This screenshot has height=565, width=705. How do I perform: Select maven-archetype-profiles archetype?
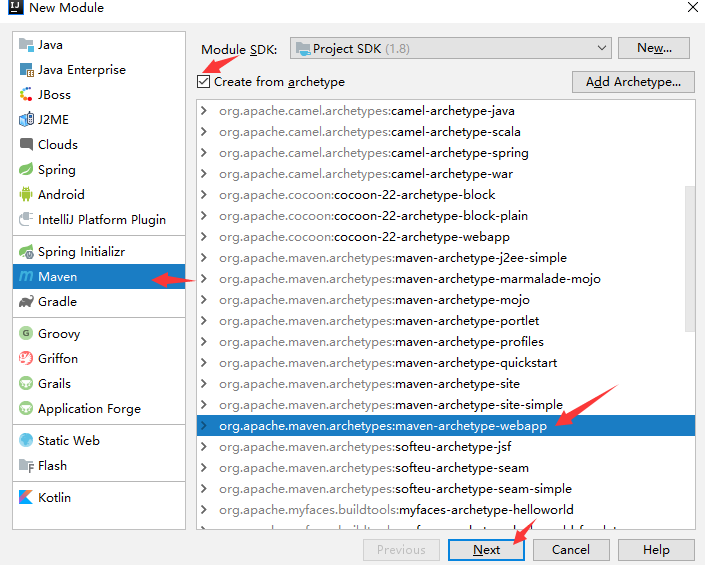(446, 342)
